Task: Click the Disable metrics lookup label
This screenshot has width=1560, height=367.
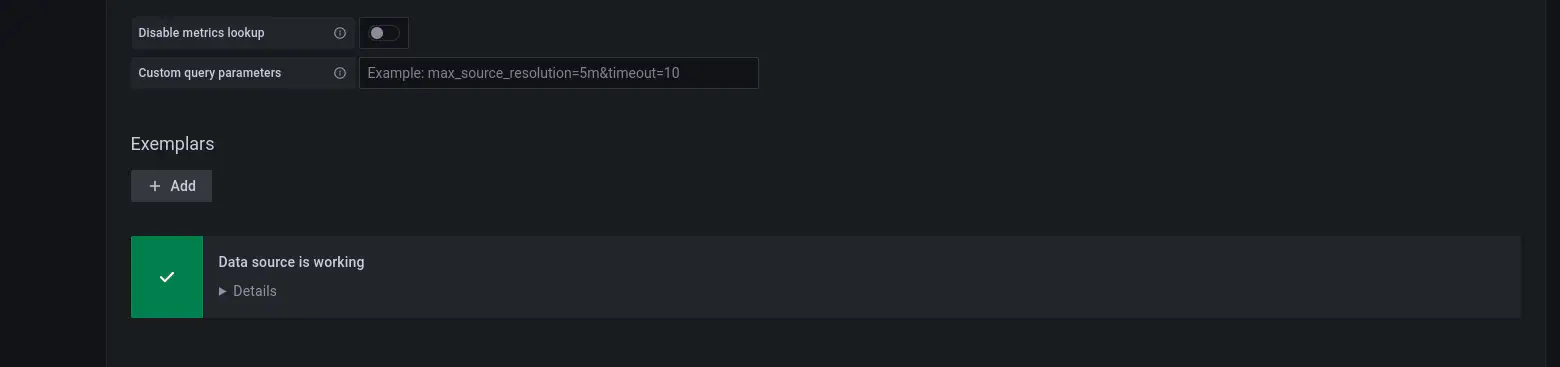Action: (x=201, y=33)
